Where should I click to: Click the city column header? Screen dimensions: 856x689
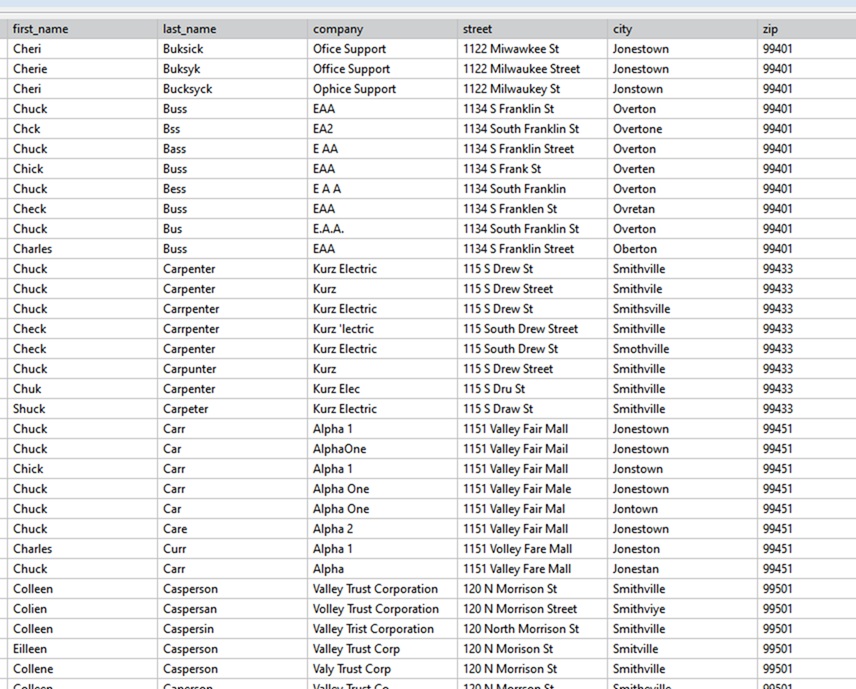coord(622,29)
